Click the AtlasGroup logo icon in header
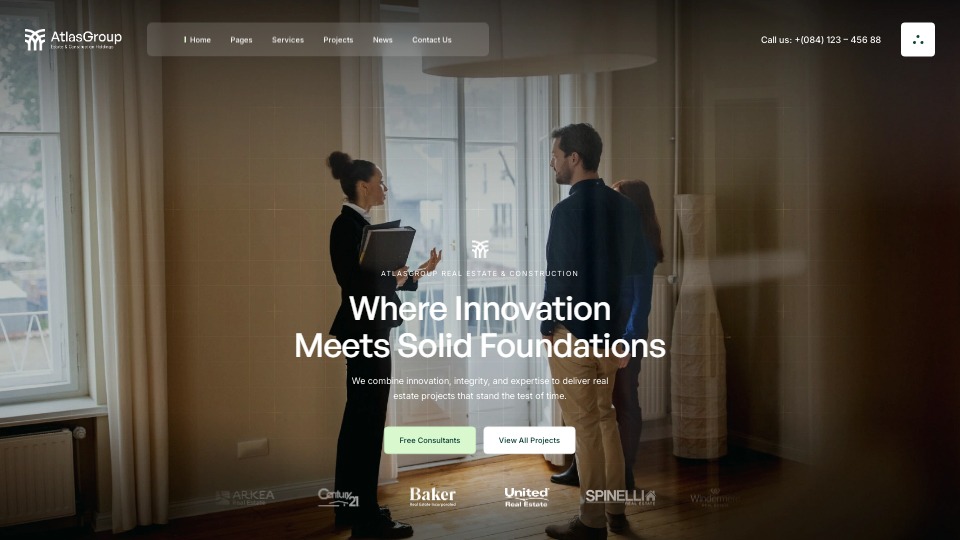 pos(35,40)
